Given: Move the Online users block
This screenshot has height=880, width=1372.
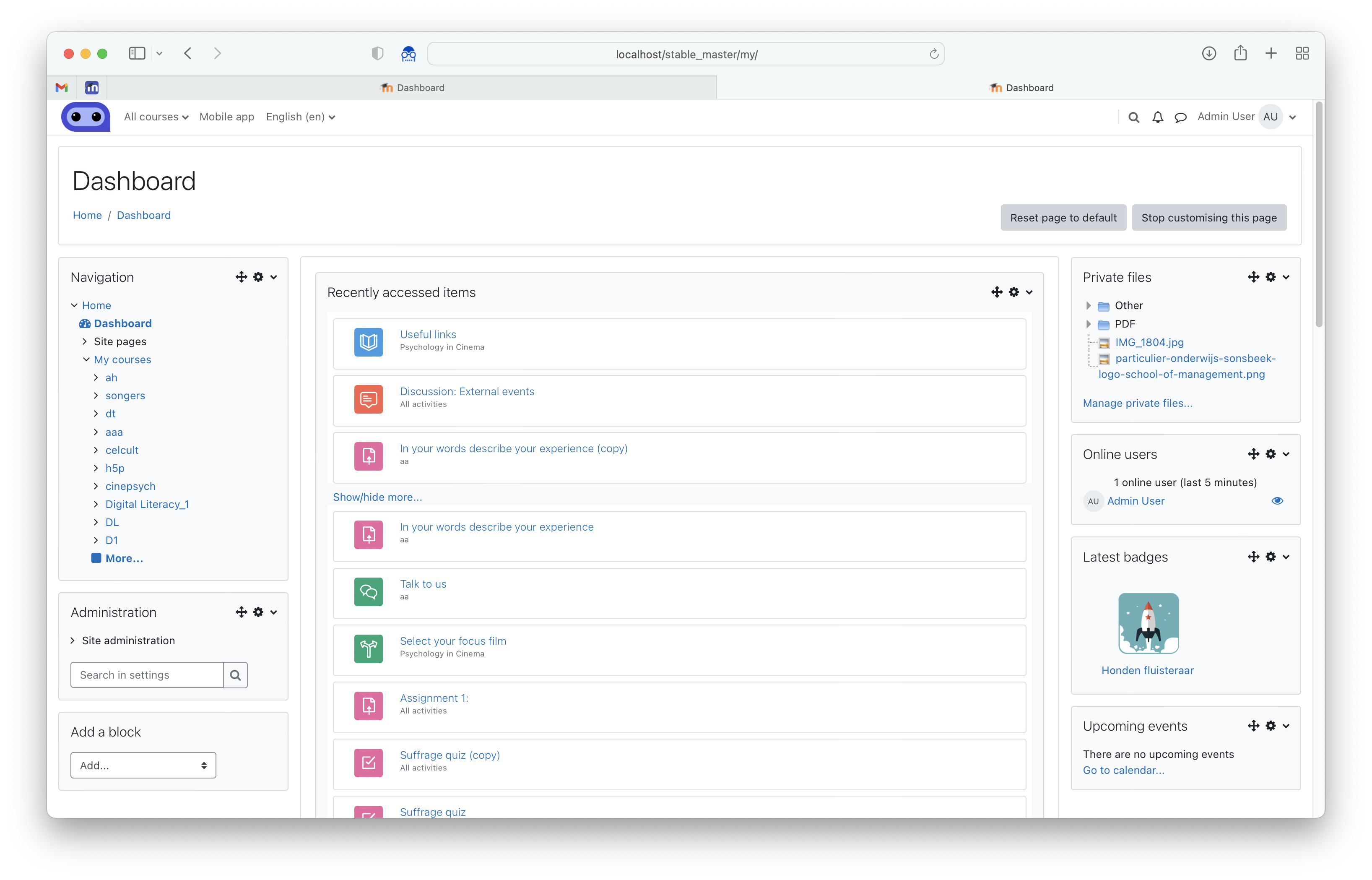Looking at the screenshot, I should [x=1253, y=454].
